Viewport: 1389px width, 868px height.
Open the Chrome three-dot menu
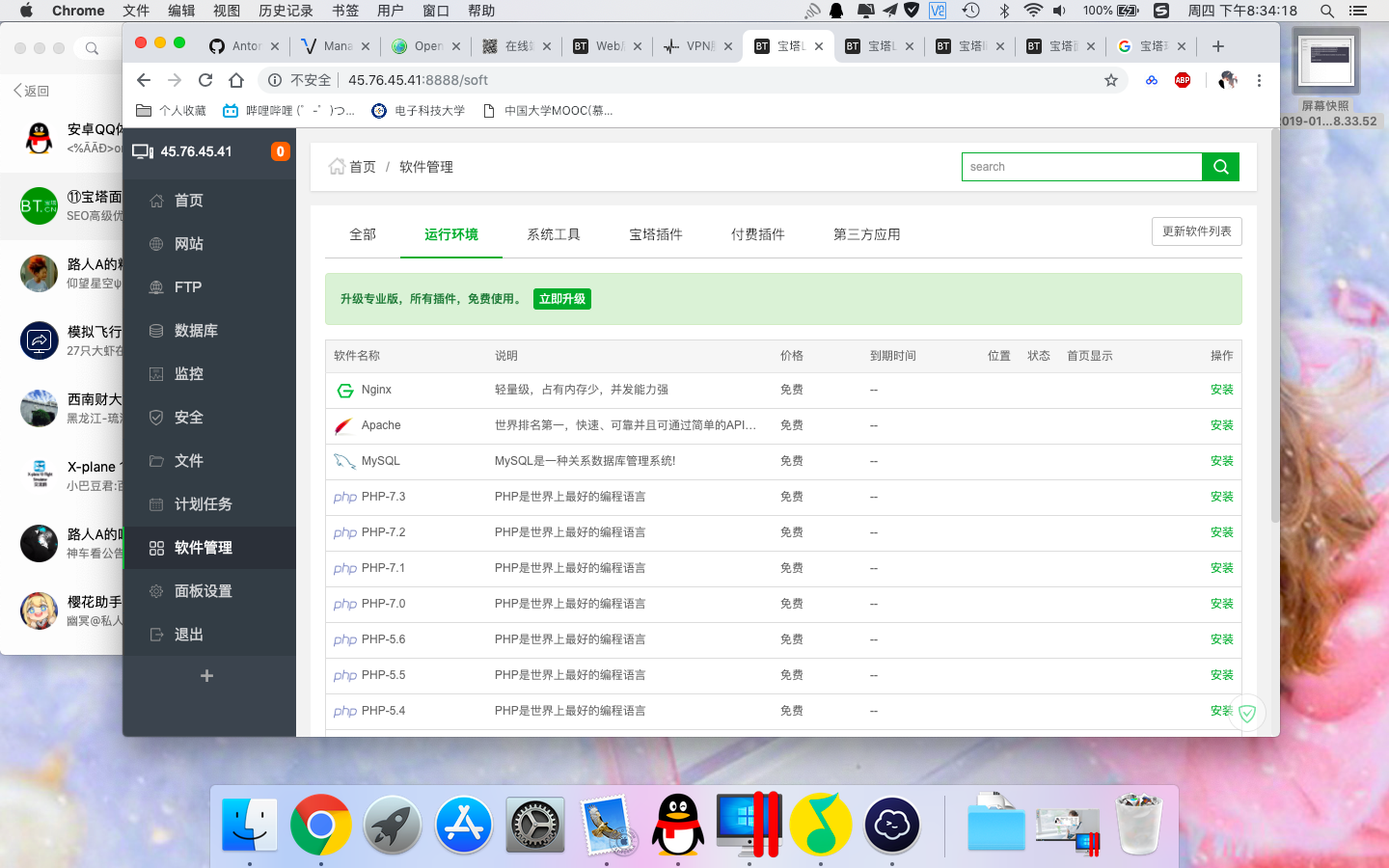[x=1259, y=80]
